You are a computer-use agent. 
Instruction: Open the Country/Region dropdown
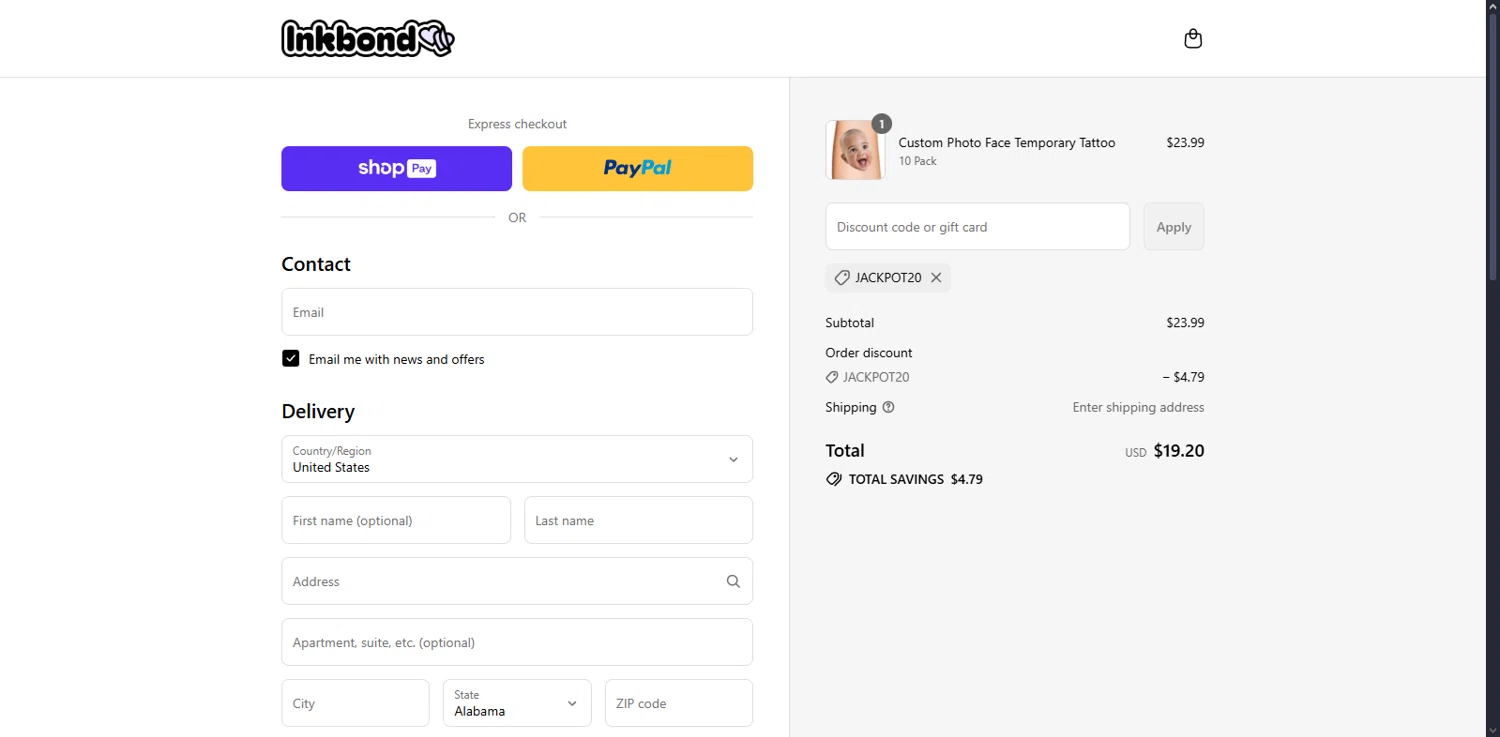517,459
